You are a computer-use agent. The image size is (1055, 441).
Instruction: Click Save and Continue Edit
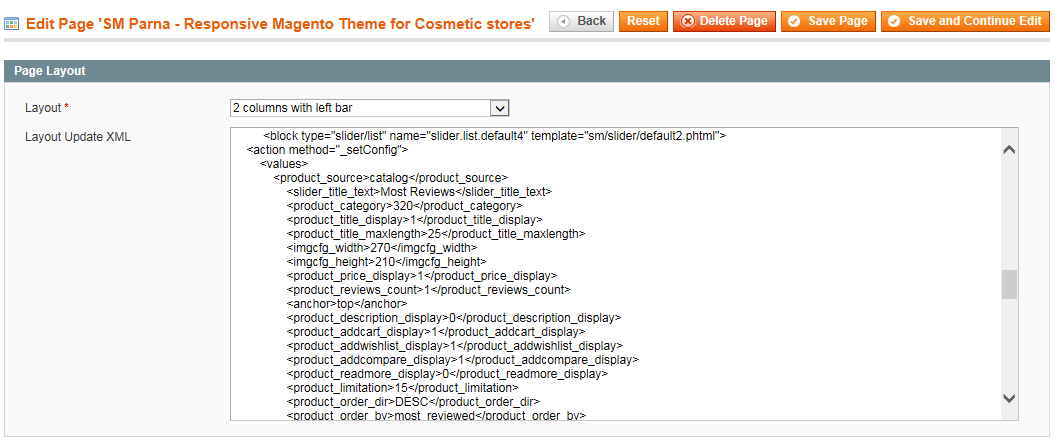coord(965,21)
